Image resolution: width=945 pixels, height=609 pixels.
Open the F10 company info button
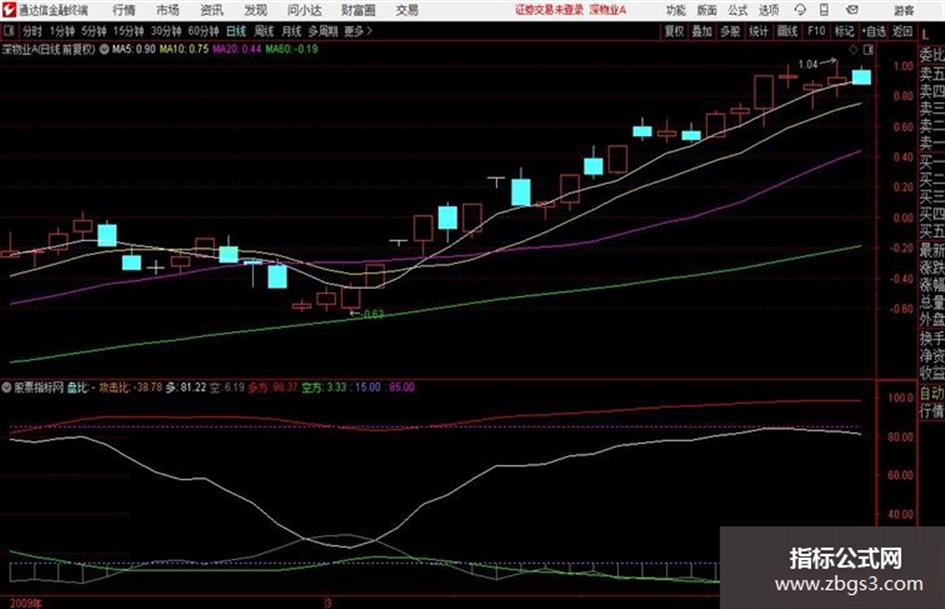[816, 31]
